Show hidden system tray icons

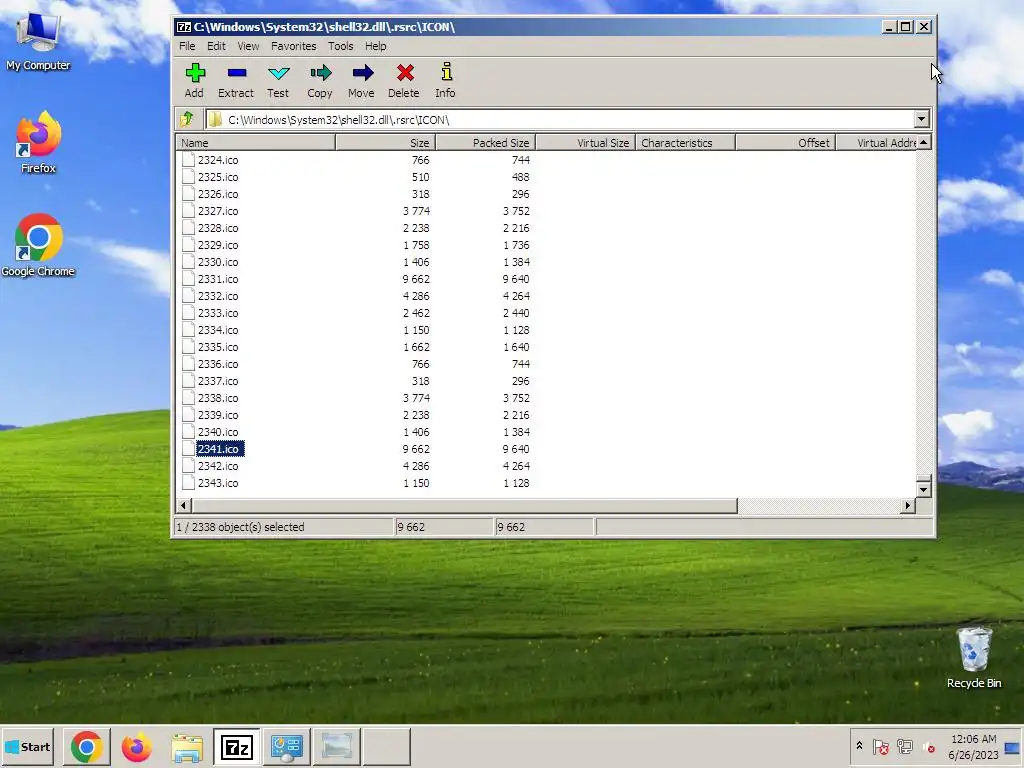pos(859,746)
